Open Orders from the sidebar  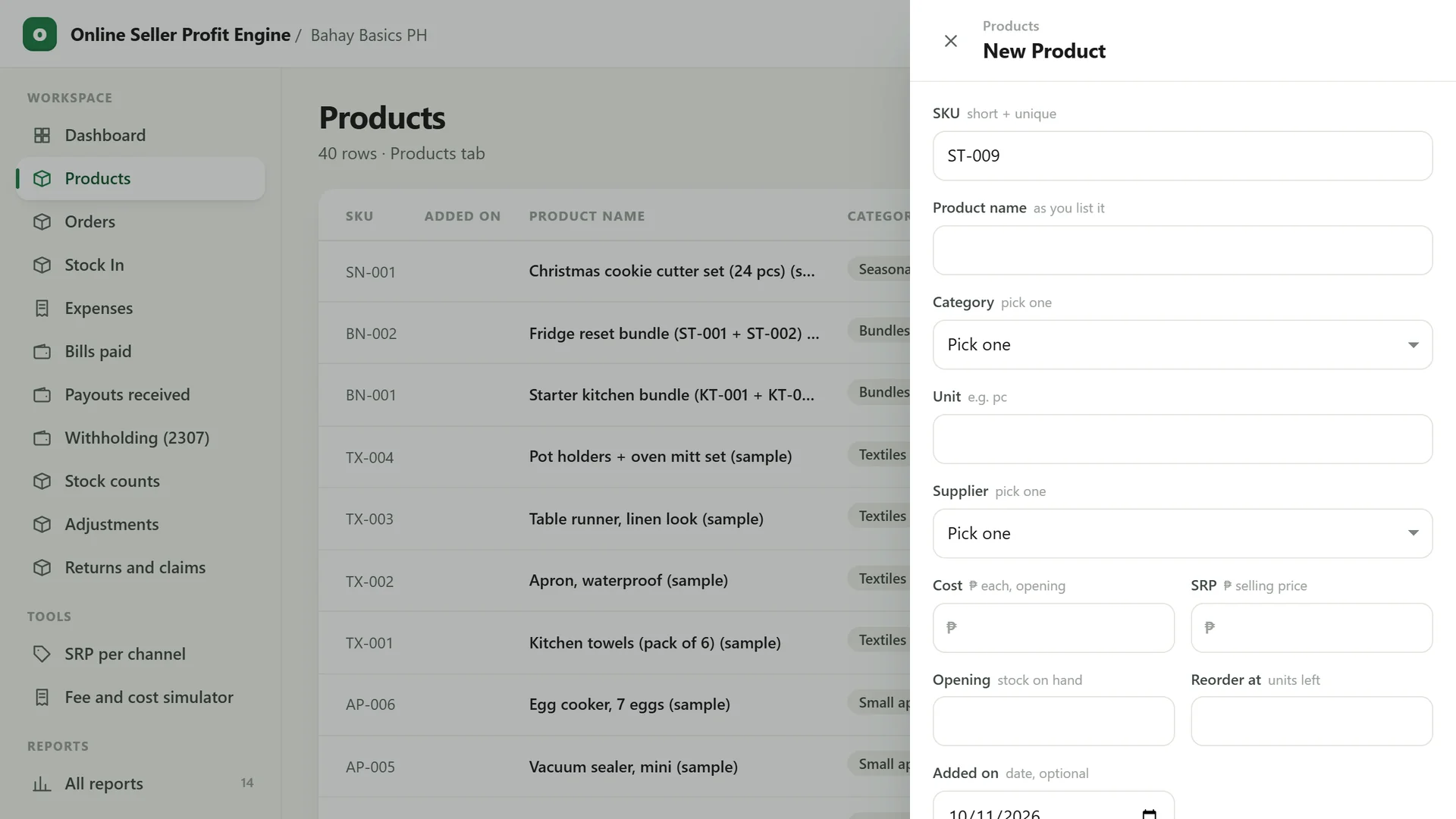tap(140, 221)
